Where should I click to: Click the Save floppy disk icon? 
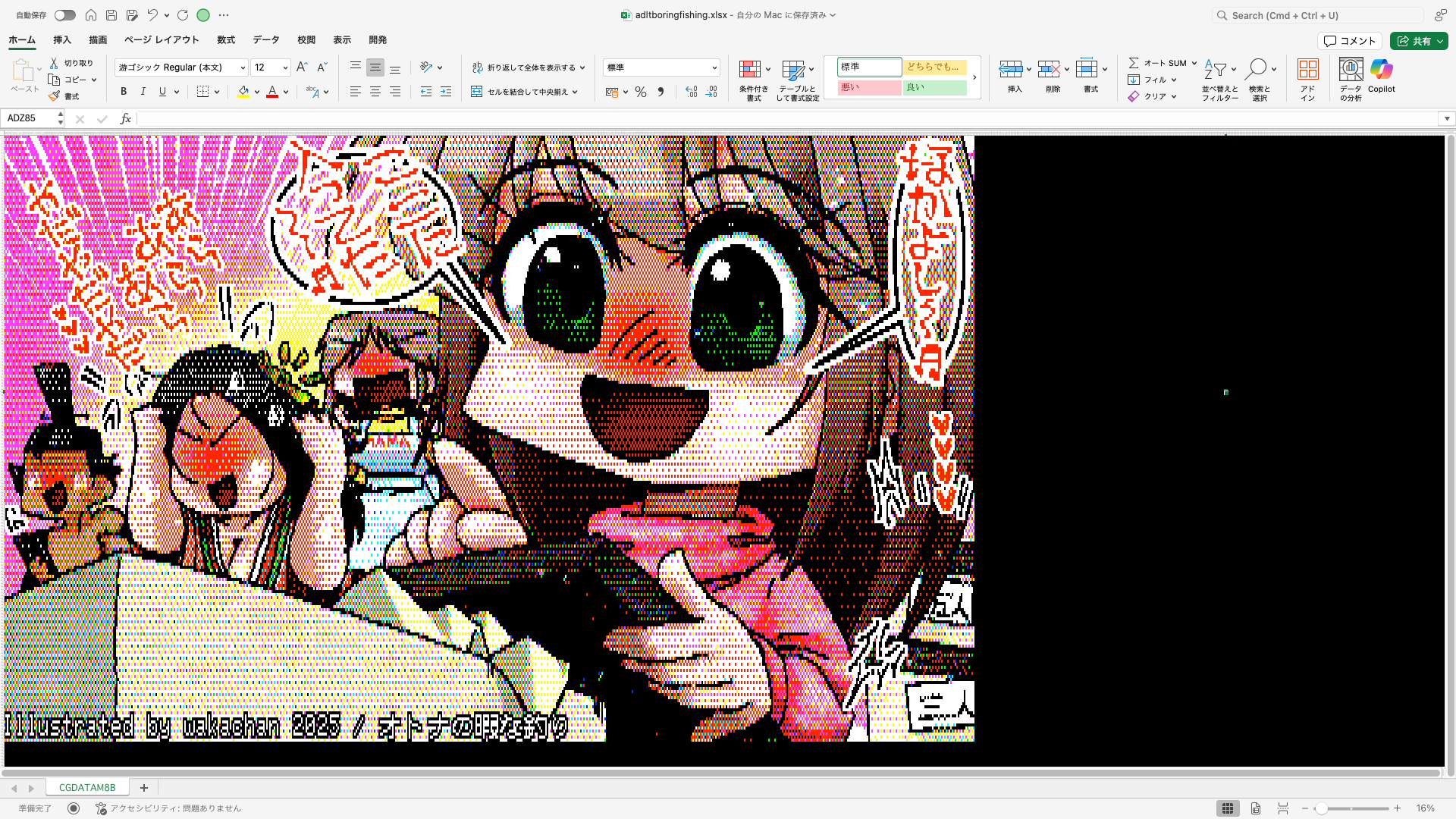tap(111, 15)
